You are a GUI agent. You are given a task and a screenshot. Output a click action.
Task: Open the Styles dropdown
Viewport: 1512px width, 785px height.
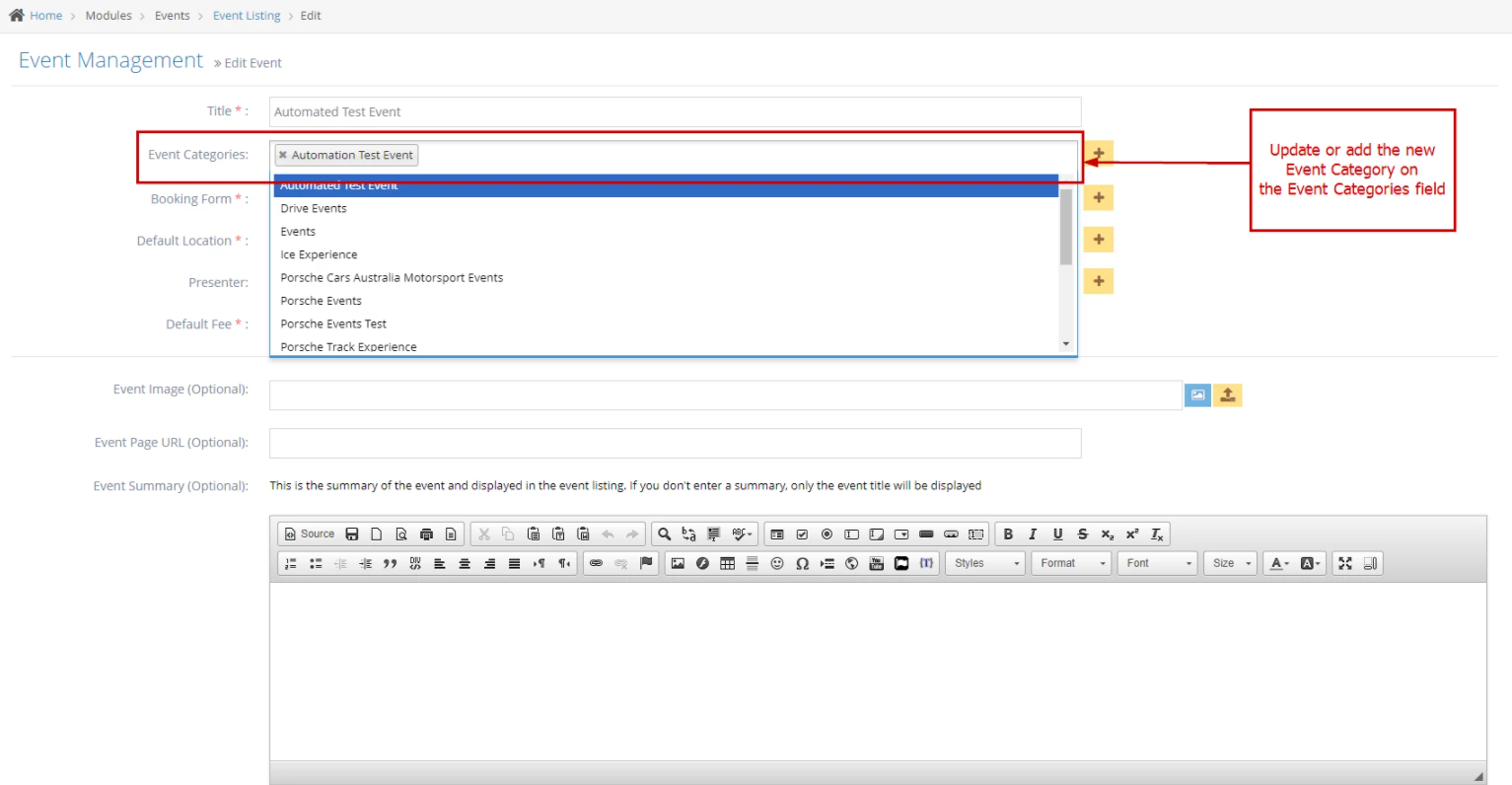coord(986,564)
